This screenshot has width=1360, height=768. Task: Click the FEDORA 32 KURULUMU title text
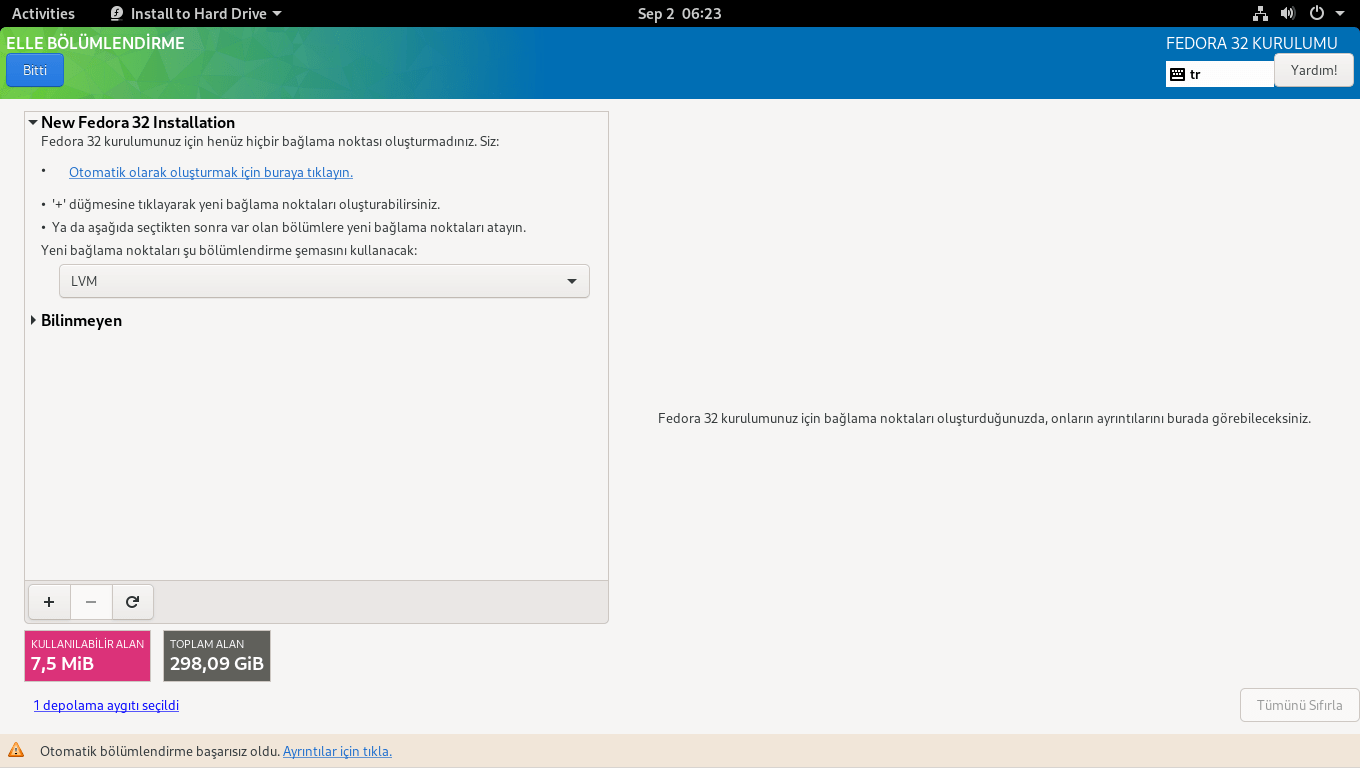(1252, 43)
